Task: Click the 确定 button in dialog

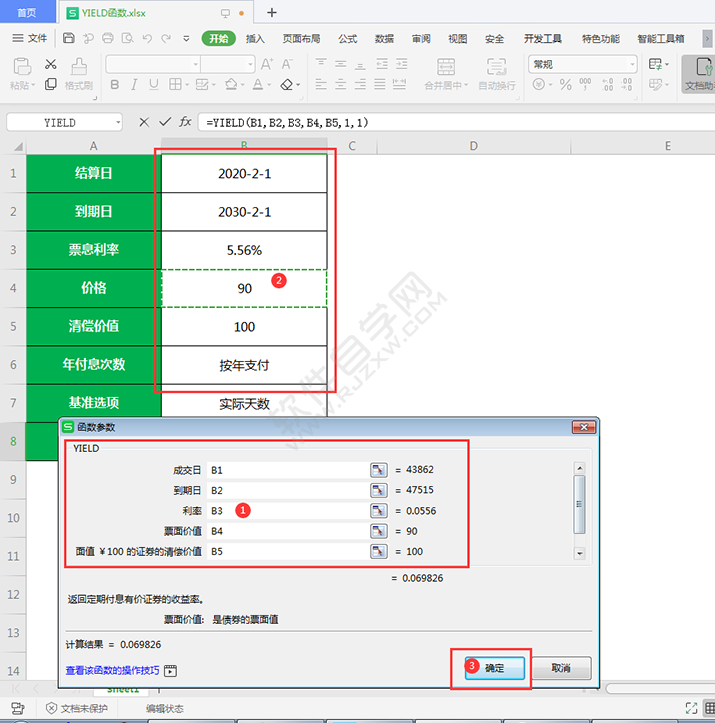Action: coord(495,668)
